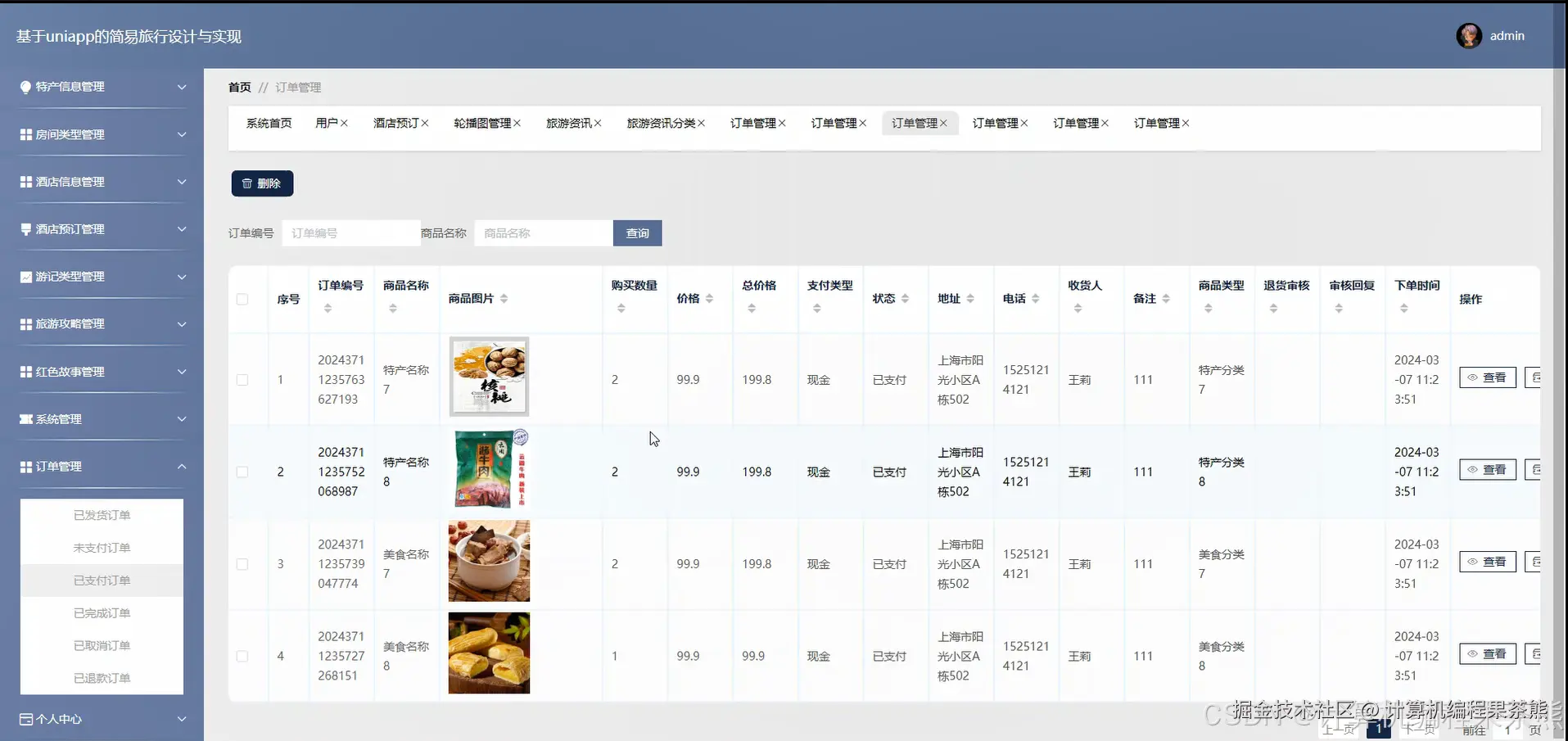This screenshot has height=741, width=1568.
Task: Switch to the 系统首页 tab
Action: coord(268,123)
